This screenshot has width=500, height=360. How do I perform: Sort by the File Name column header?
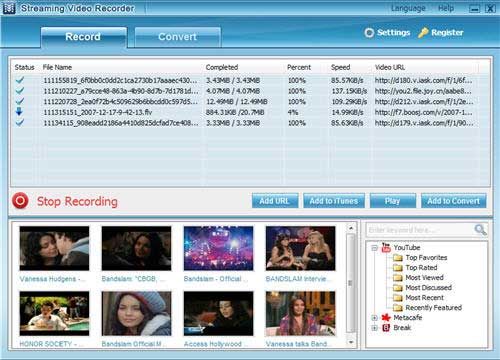57,67
